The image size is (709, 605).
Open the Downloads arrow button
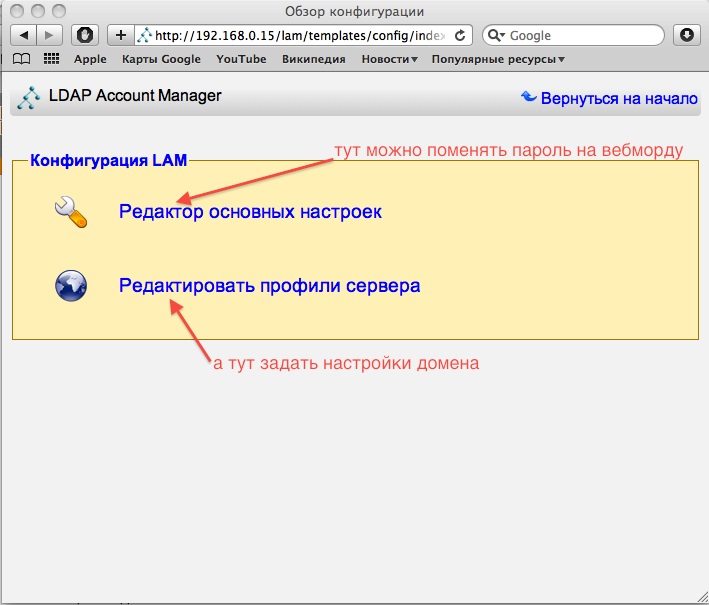pos(687,35)
